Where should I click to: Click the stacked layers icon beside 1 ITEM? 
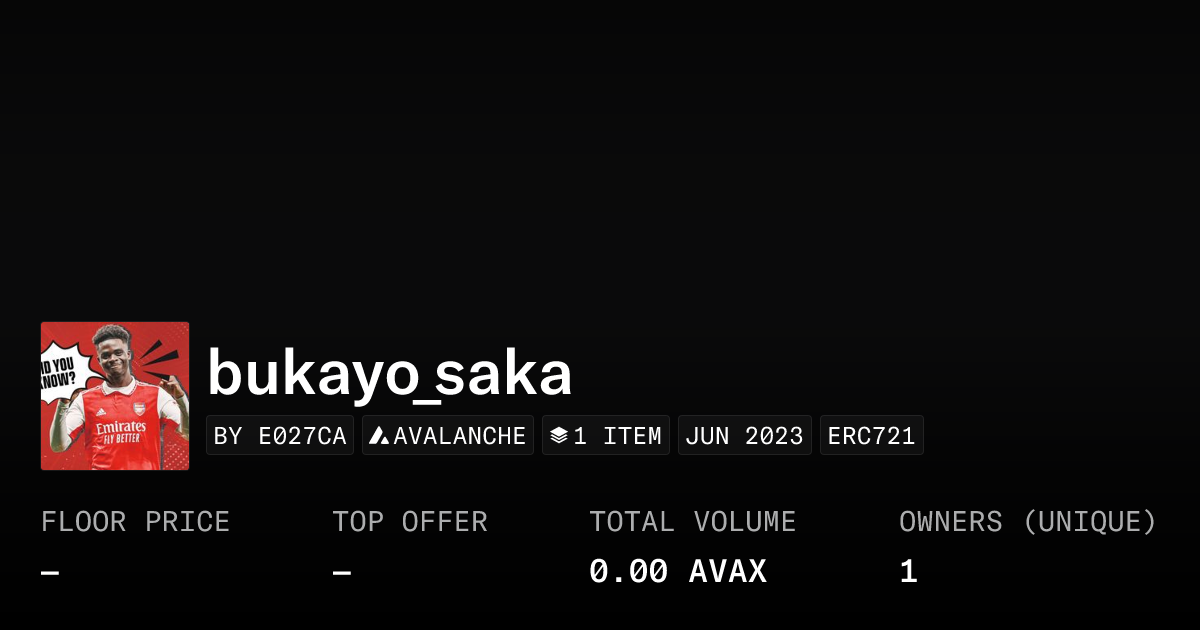558,434
